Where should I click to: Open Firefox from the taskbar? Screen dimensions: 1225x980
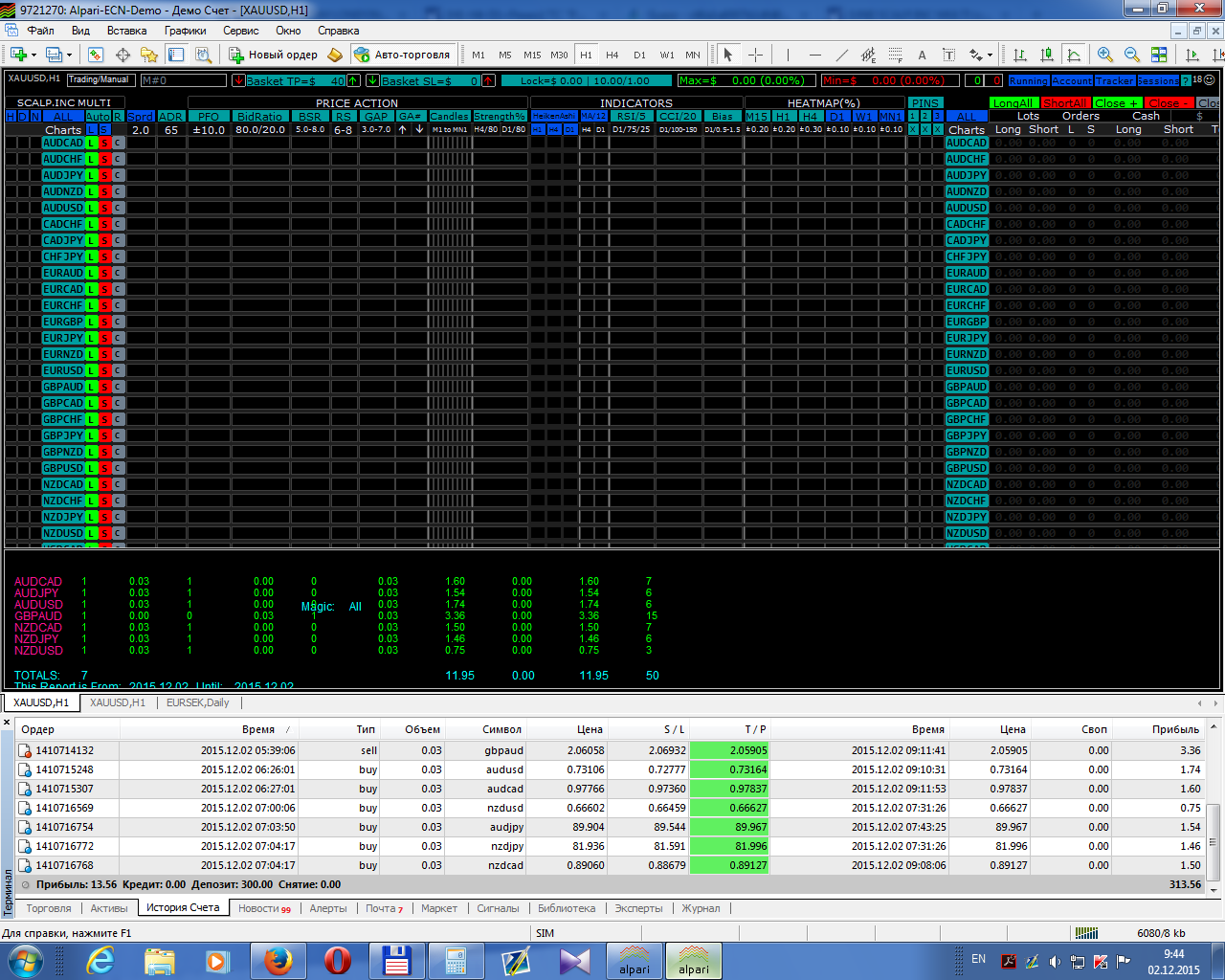point(278,960)
